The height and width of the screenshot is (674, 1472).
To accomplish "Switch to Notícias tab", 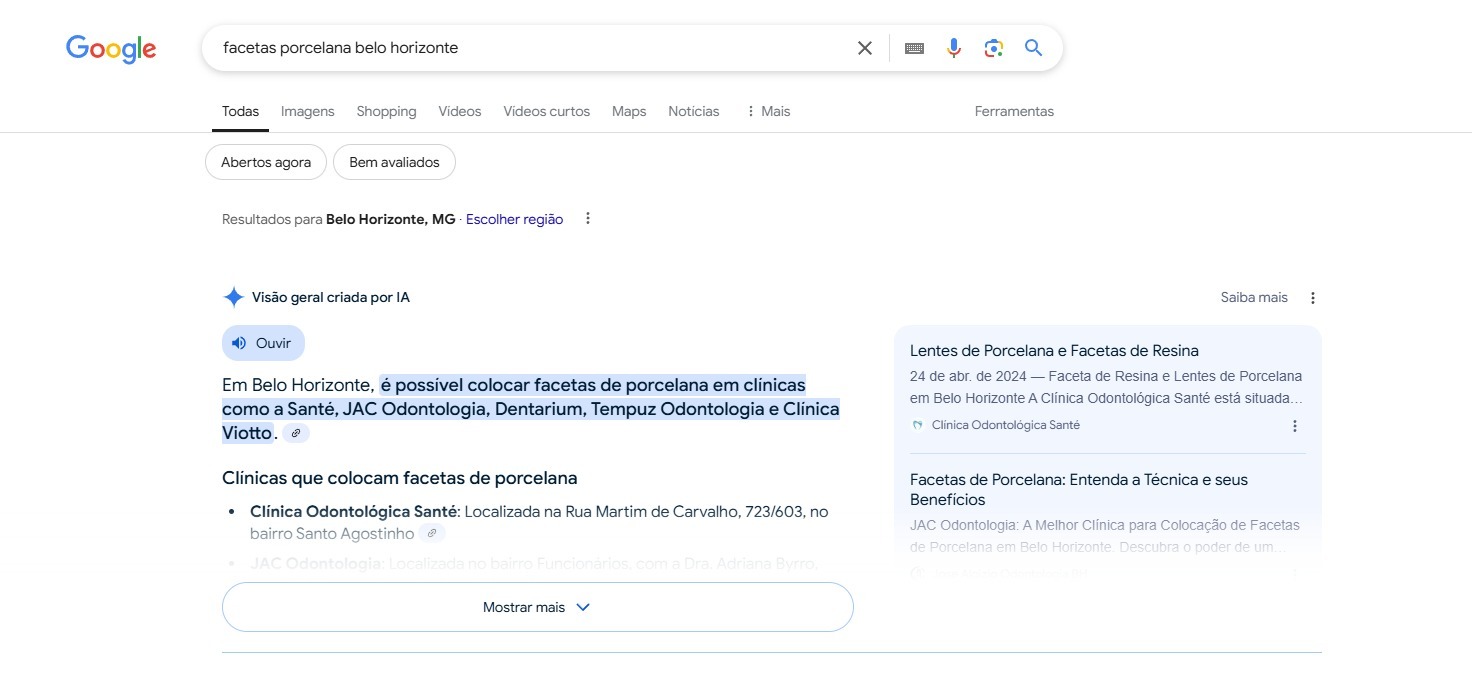I will pos(694,111).
